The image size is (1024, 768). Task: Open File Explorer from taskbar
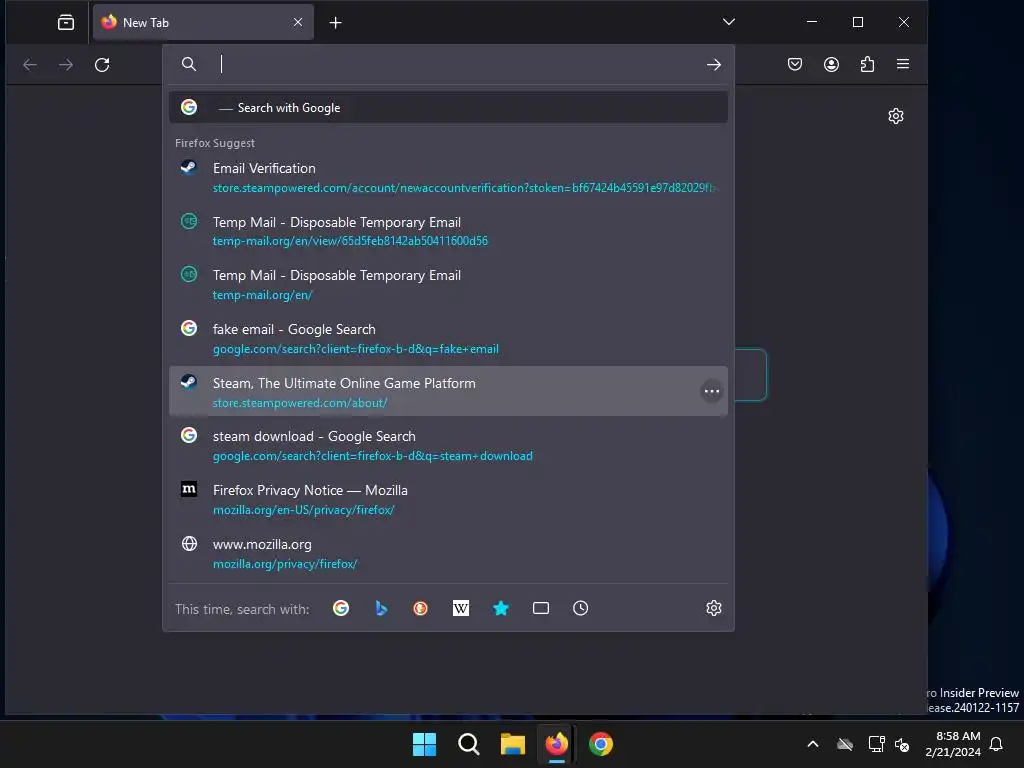coord(513,744)
